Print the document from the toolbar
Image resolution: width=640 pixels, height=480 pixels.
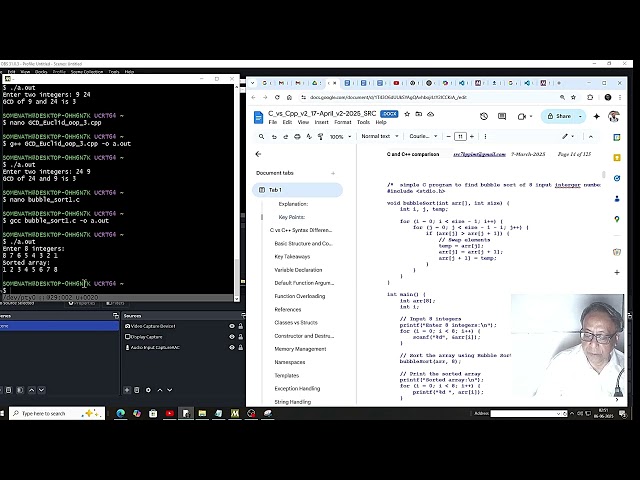(297, 137)
